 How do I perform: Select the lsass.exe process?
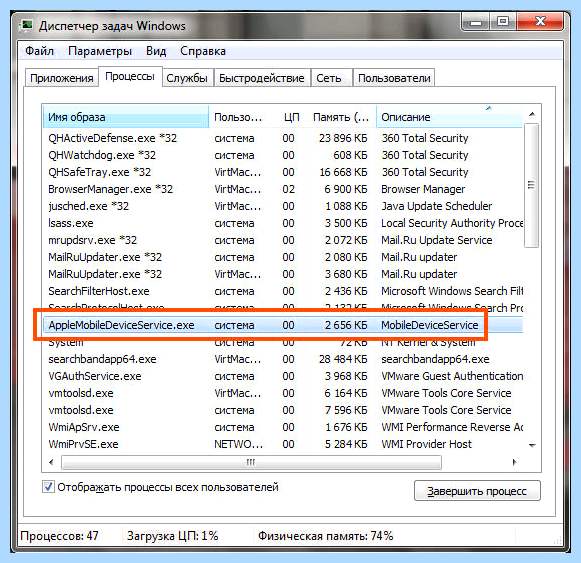tap(283, 223)
